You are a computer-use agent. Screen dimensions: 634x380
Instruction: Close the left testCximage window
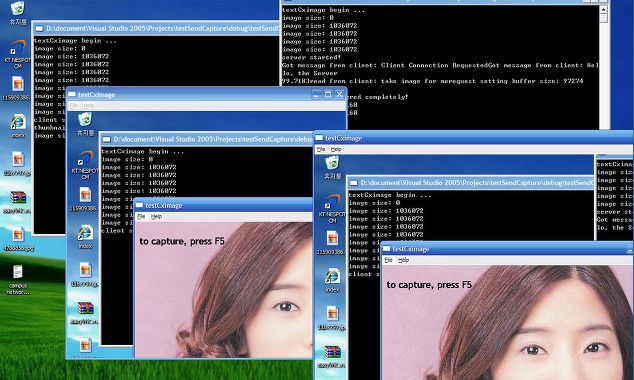tap(340, 95)
